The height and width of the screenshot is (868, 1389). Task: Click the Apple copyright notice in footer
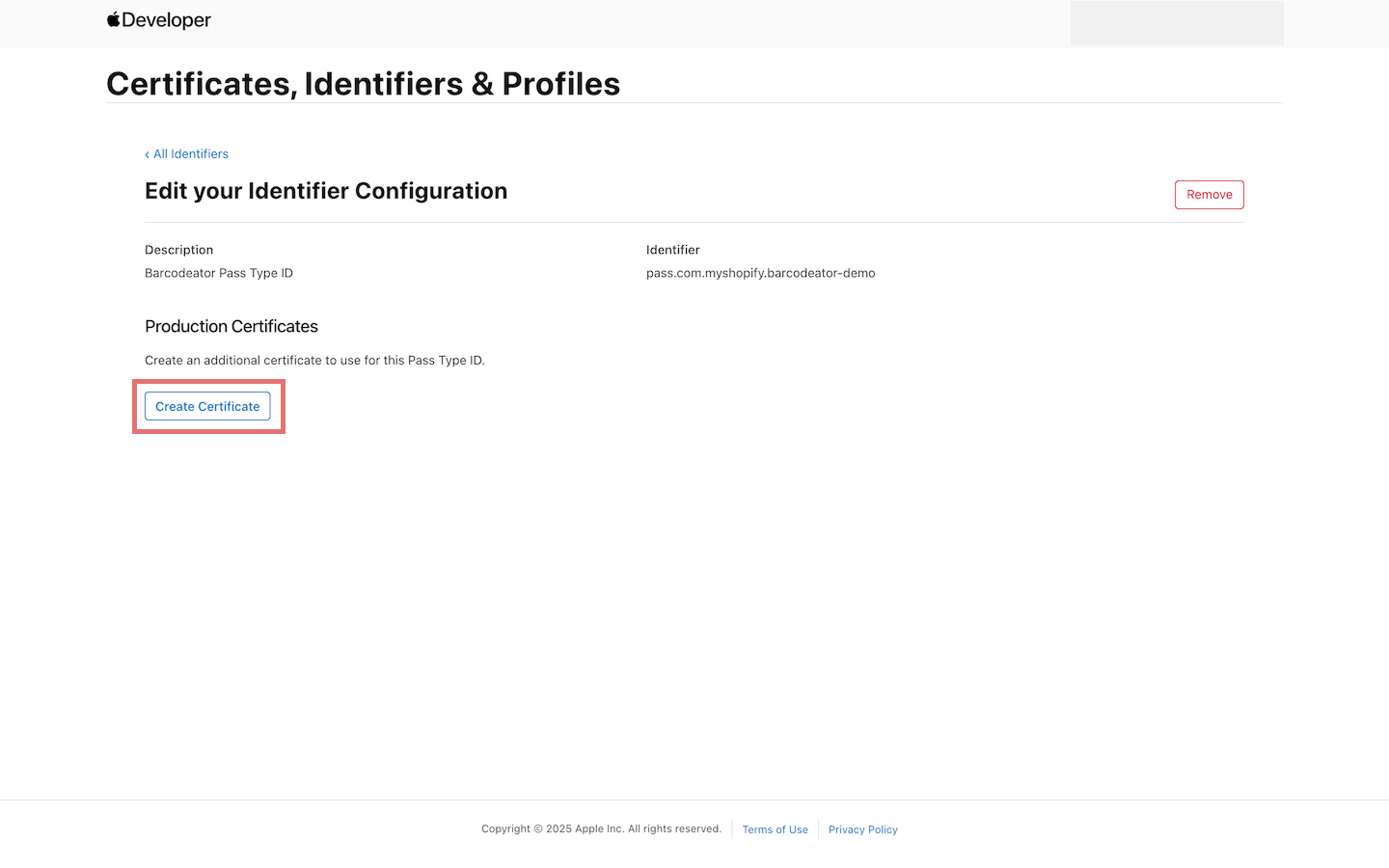[x=600, y=828]
